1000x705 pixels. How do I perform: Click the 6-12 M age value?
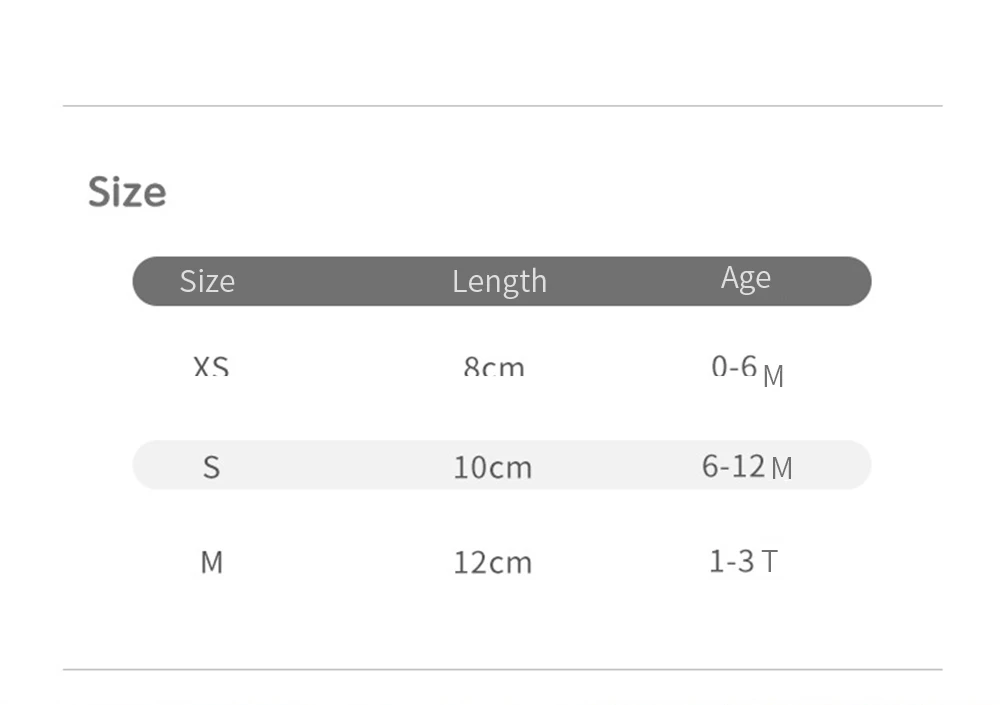747,466
